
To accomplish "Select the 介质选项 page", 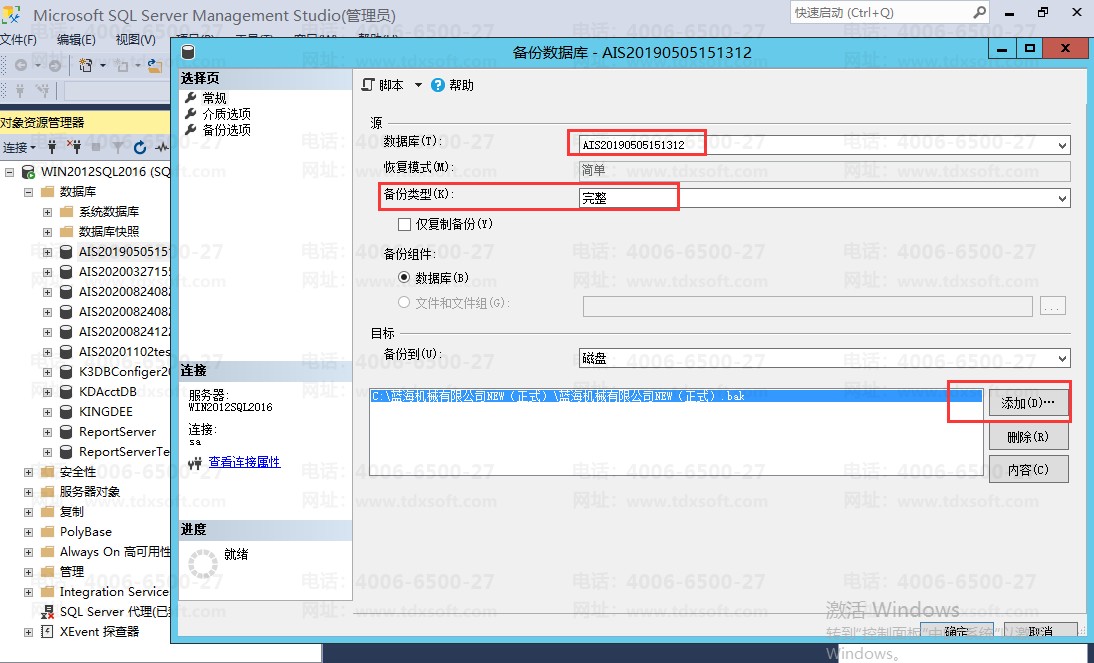I will tap(227, 114).
